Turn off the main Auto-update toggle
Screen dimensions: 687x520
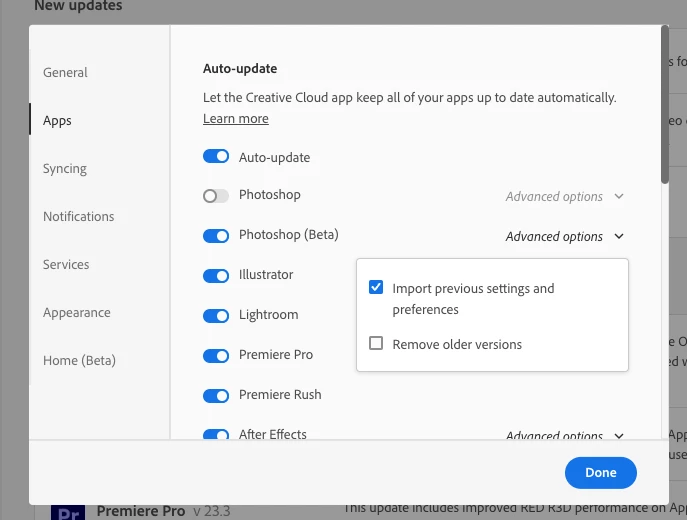216,156
